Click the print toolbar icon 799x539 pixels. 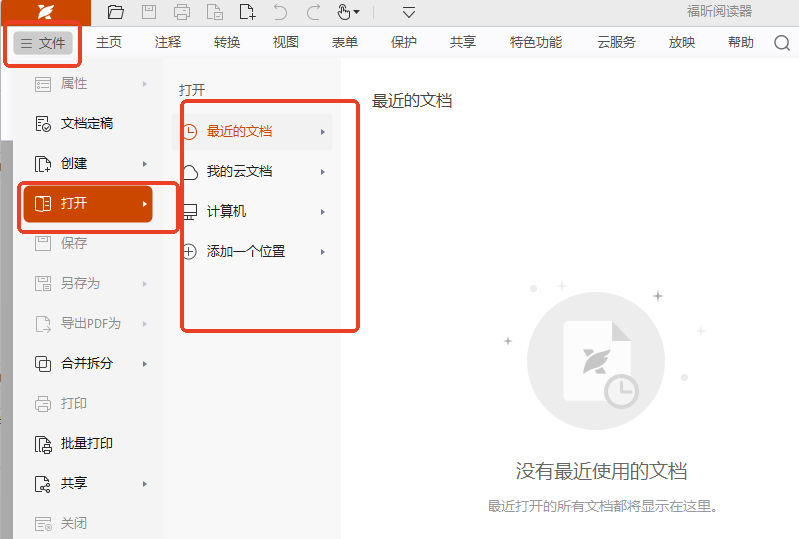click(x=182, y=12)
